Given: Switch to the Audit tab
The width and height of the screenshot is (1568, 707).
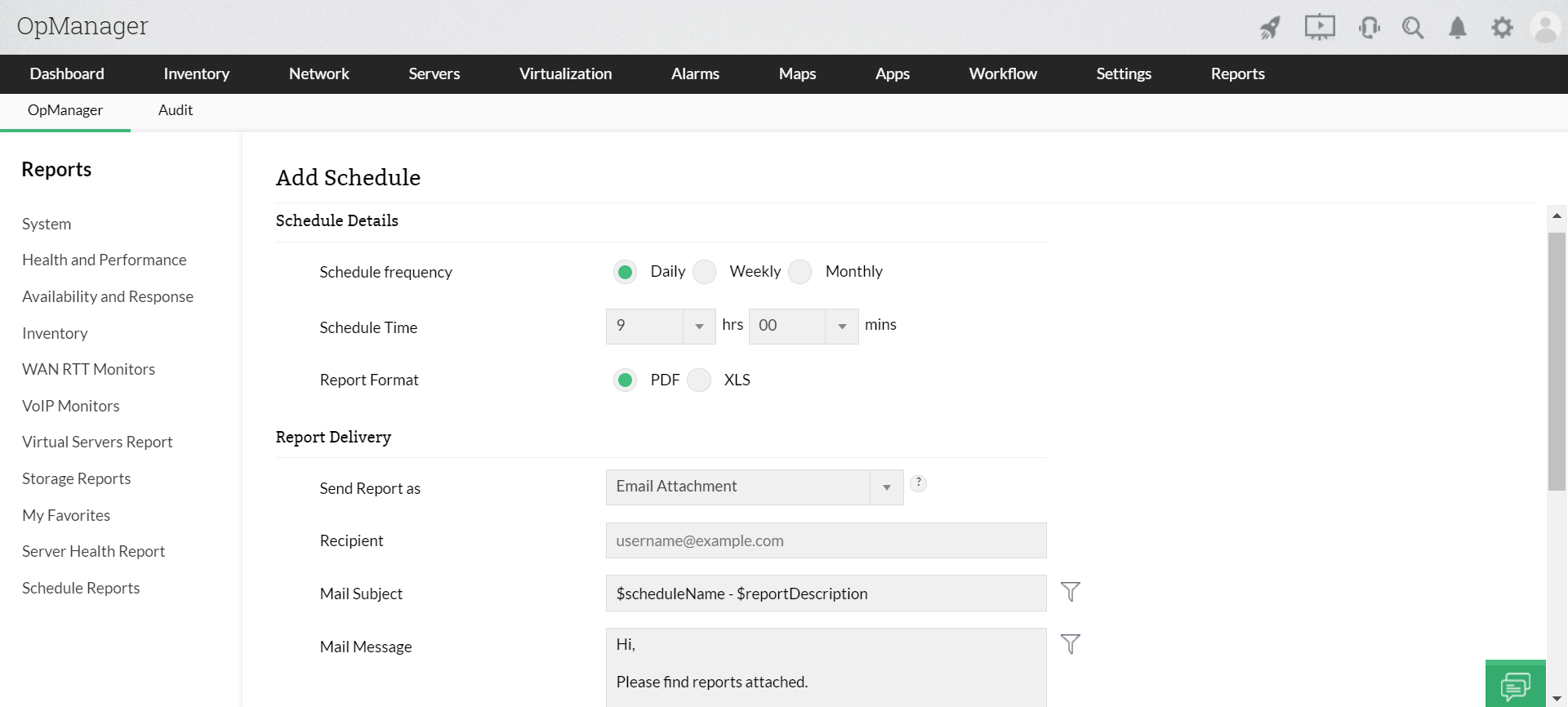Looking at the screenshot, I should click(176, 110).
